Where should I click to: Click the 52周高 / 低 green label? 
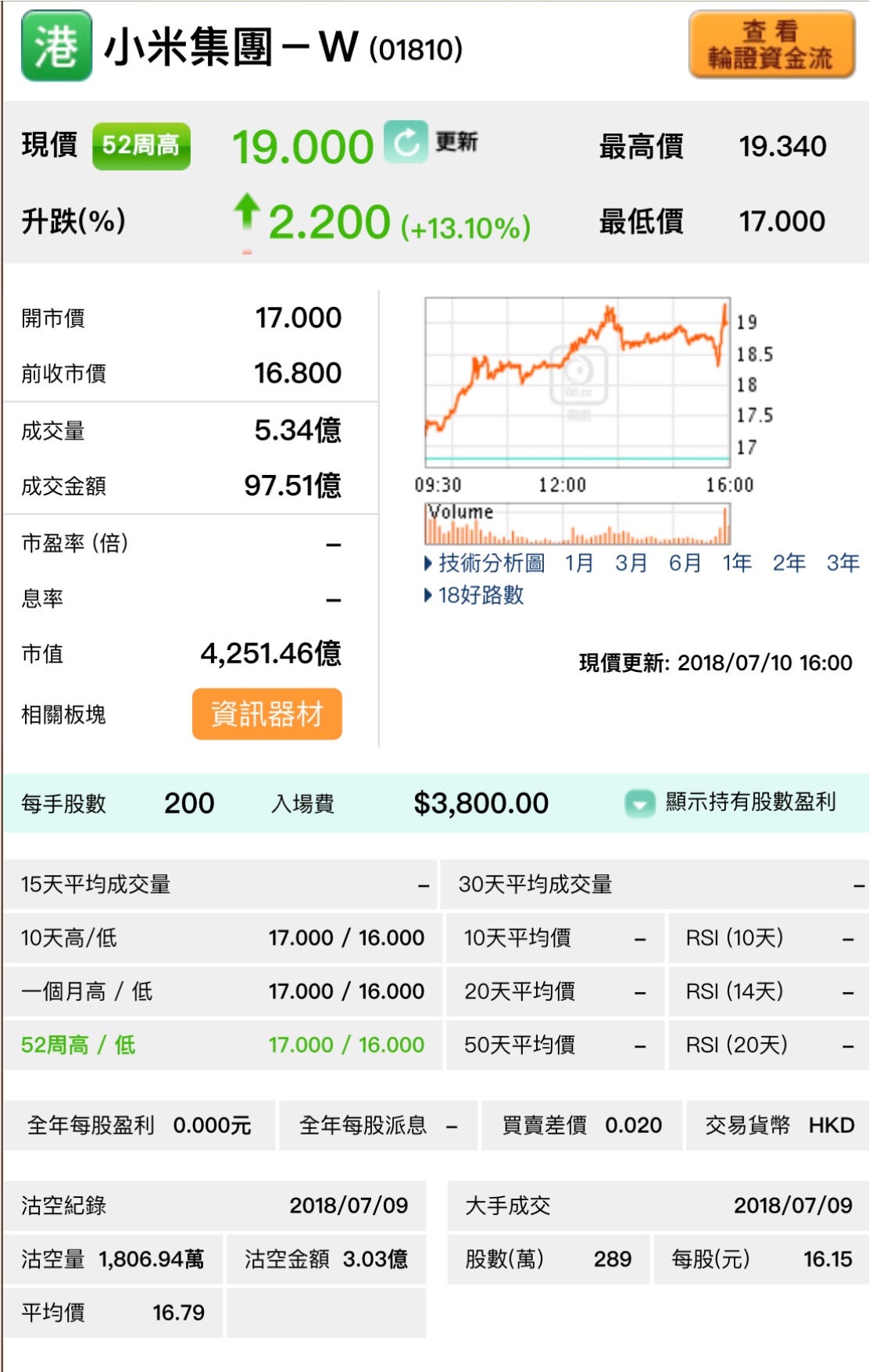[x=78, y=1045]
